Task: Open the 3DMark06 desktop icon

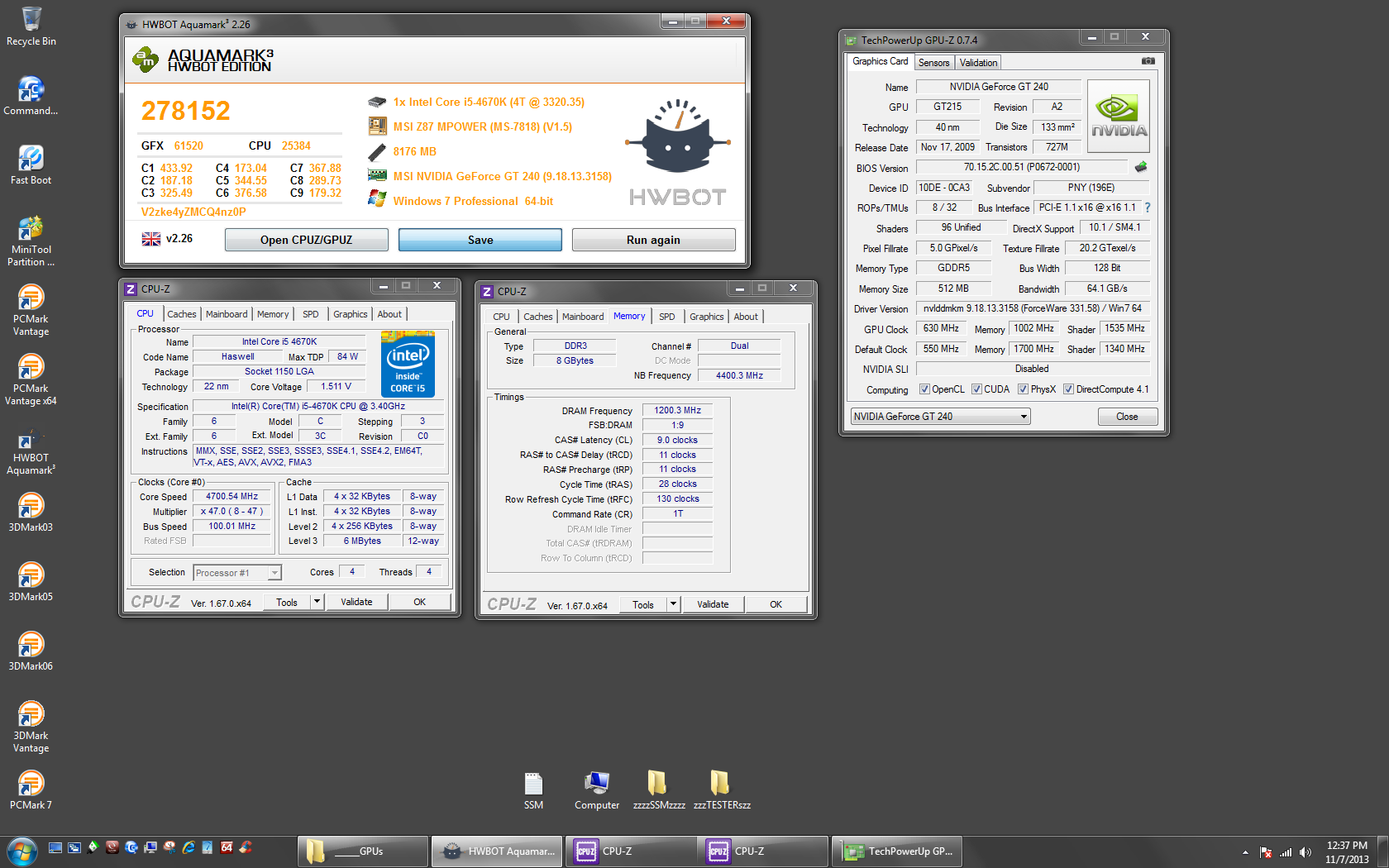Action: click(x=31, y=651)
